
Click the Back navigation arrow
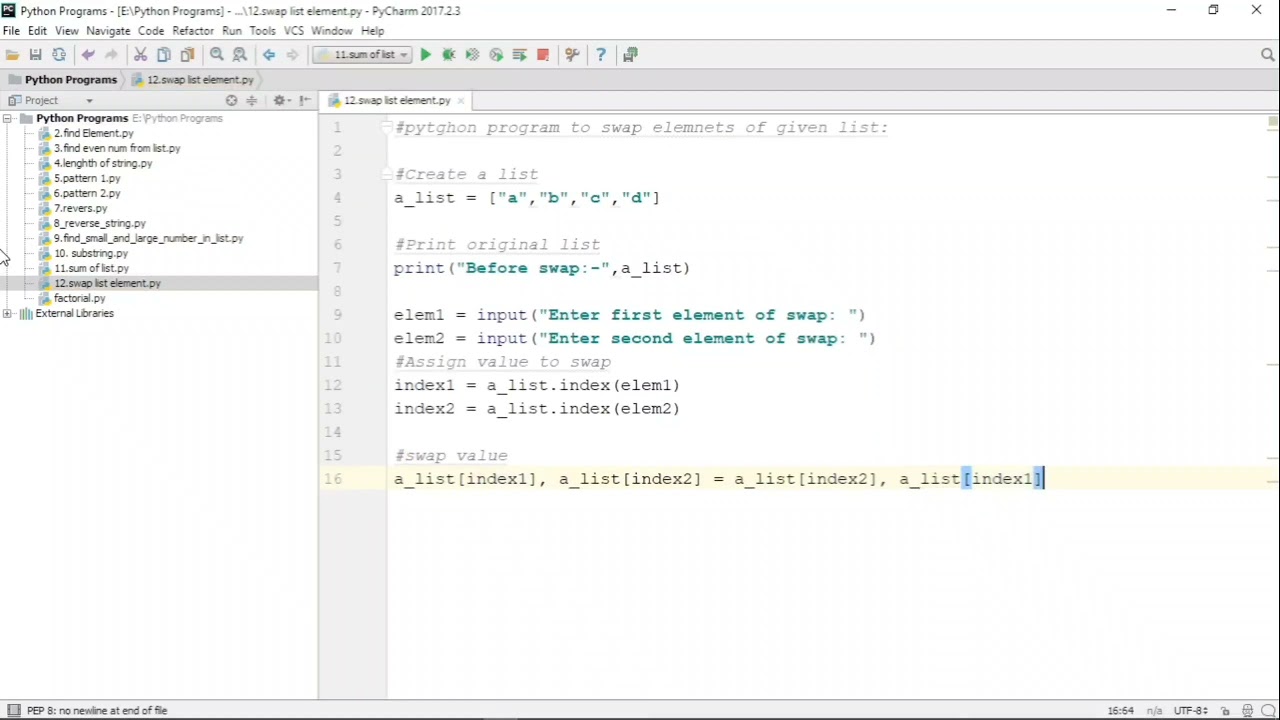click(x=269, y=55)
